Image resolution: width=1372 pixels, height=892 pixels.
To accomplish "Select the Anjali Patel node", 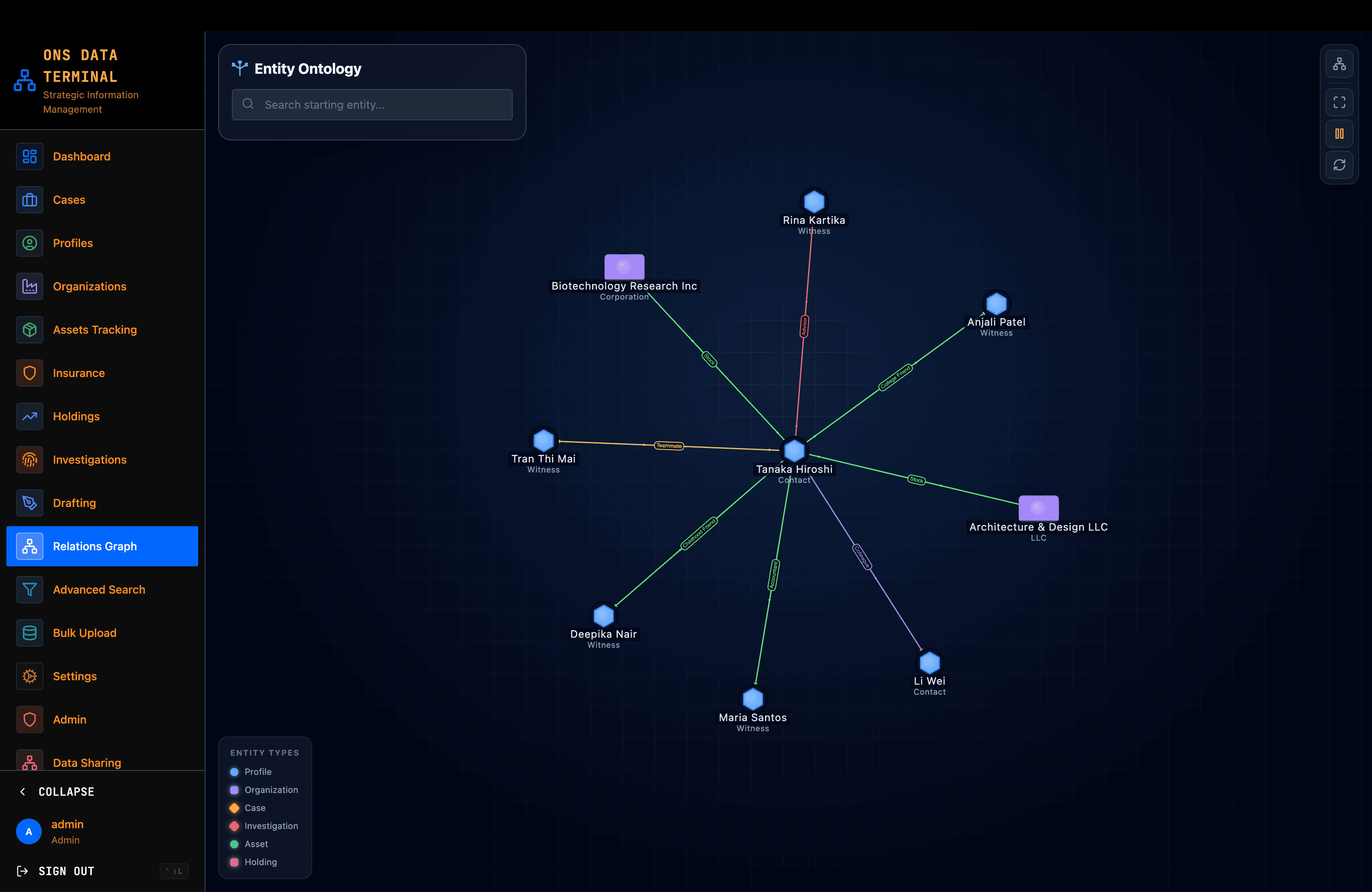I will [x=996, y=304].
